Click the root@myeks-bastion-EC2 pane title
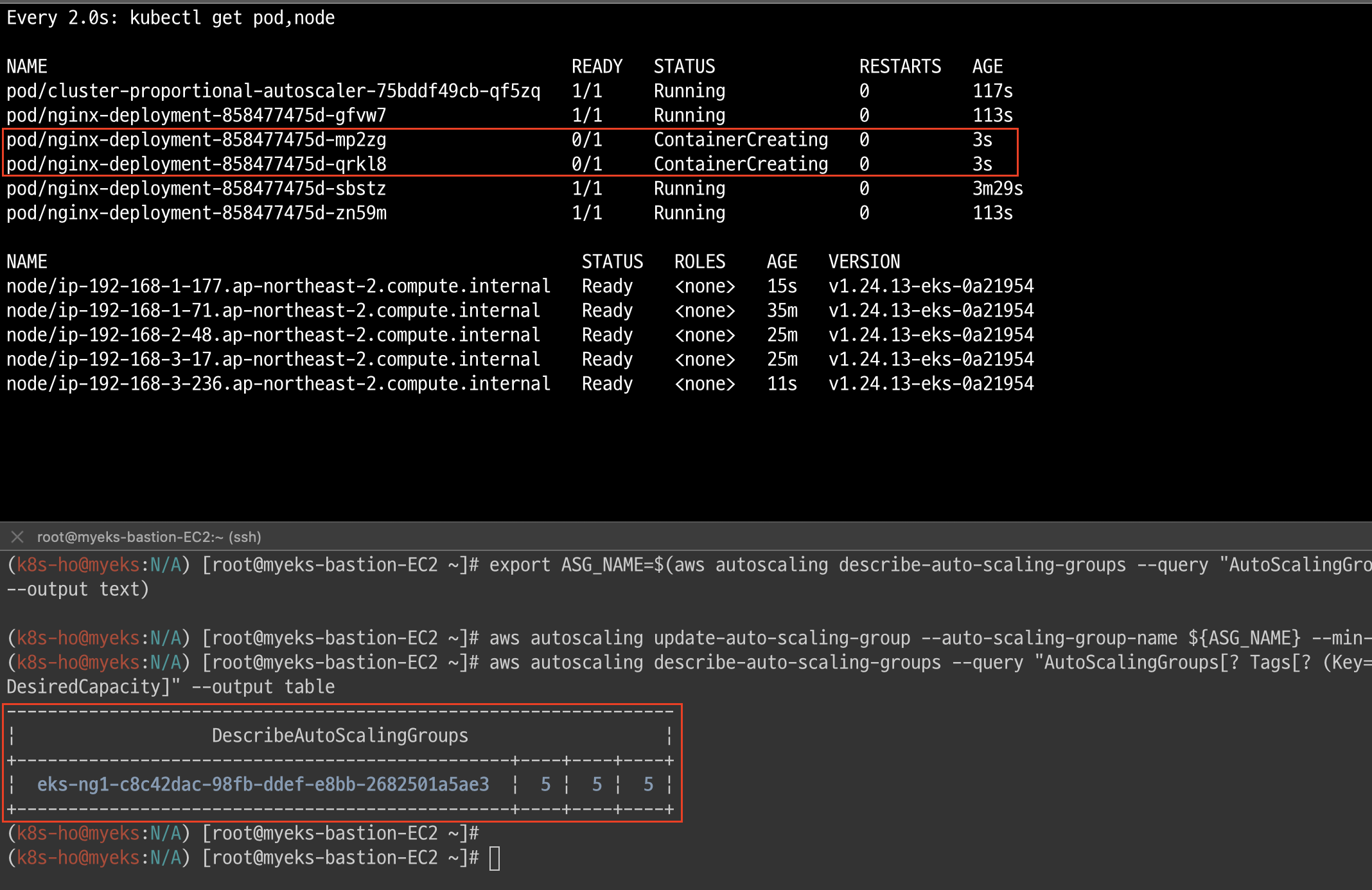The width and height of the screenshot is (1372, 890). [148, 537]
